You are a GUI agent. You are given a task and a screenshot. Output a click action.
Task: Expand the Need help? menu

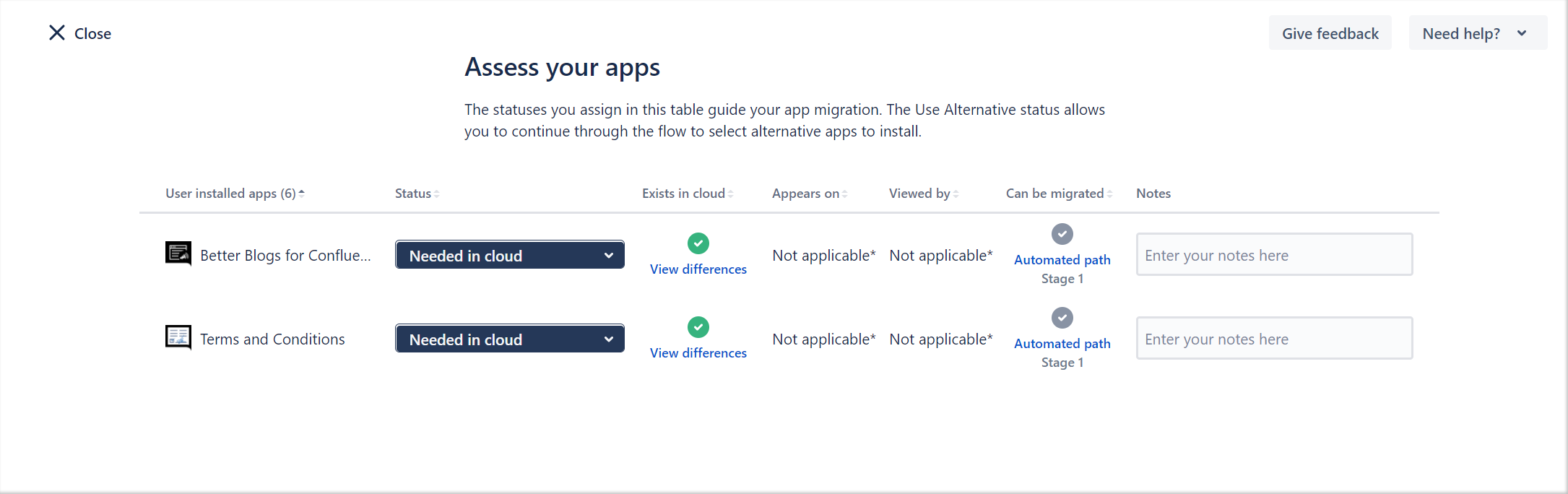point(1477,33)
